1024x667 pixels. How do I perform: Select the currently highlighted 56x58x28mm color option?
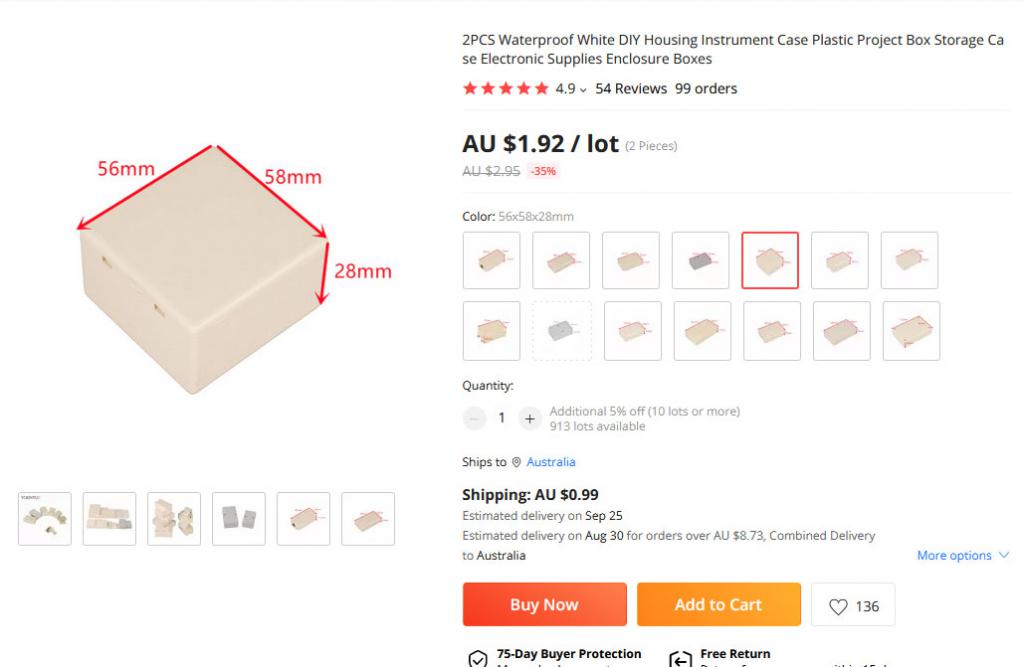click(769, 260)
